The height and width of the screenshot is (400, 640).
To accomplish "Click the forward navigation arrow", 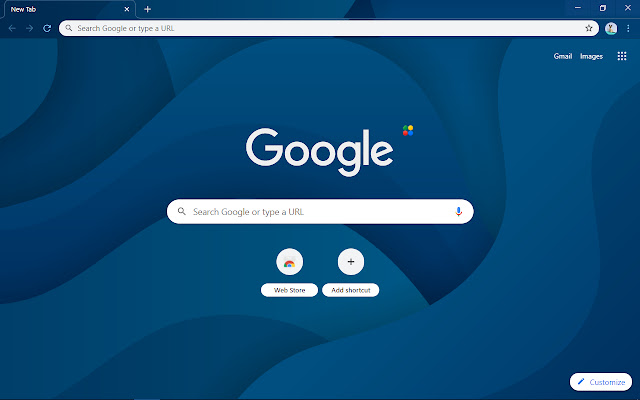I will click(29, 28).
